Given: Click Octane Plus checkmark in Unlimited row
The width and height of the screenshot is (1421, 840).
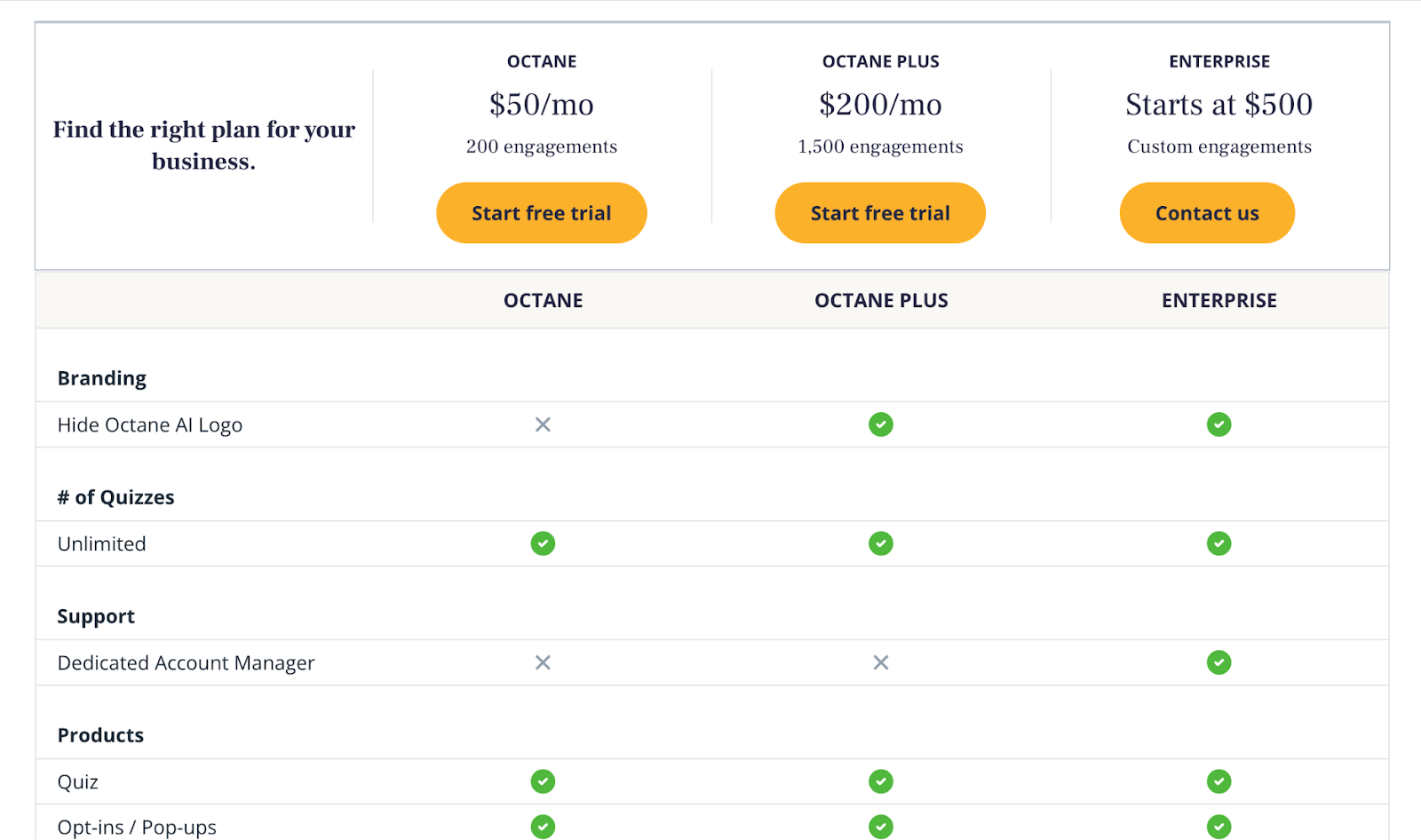Looking at the screenshot, I should pyautogui.click(x=880, y=543).
